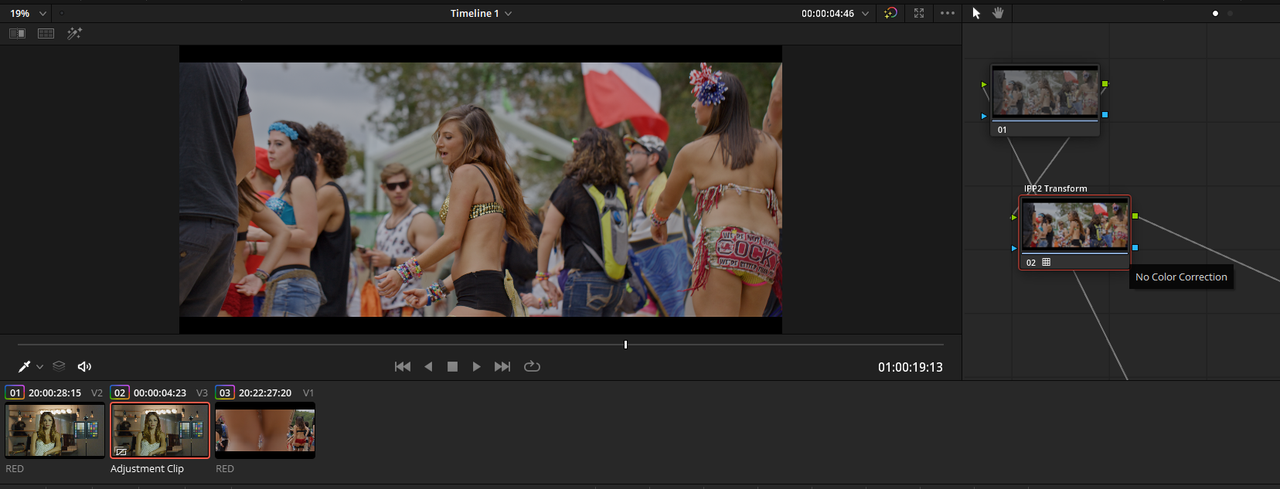Select clip 02 Adjustment Clip thumbnail
This screenshot has height=489, width=1280.
pos(160,430)
